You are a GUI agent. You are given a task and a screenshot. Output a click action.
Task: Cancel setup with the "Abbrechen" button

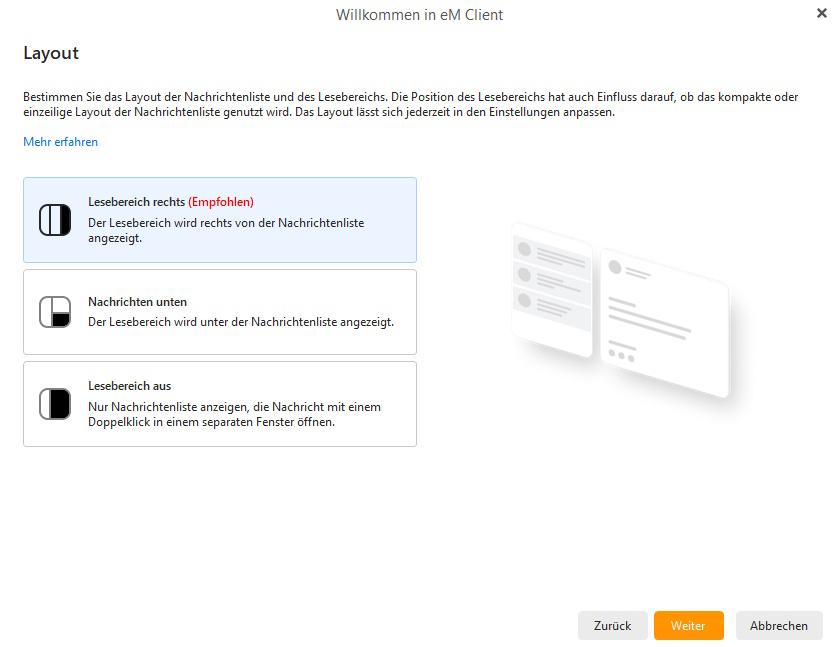(779, 625)
